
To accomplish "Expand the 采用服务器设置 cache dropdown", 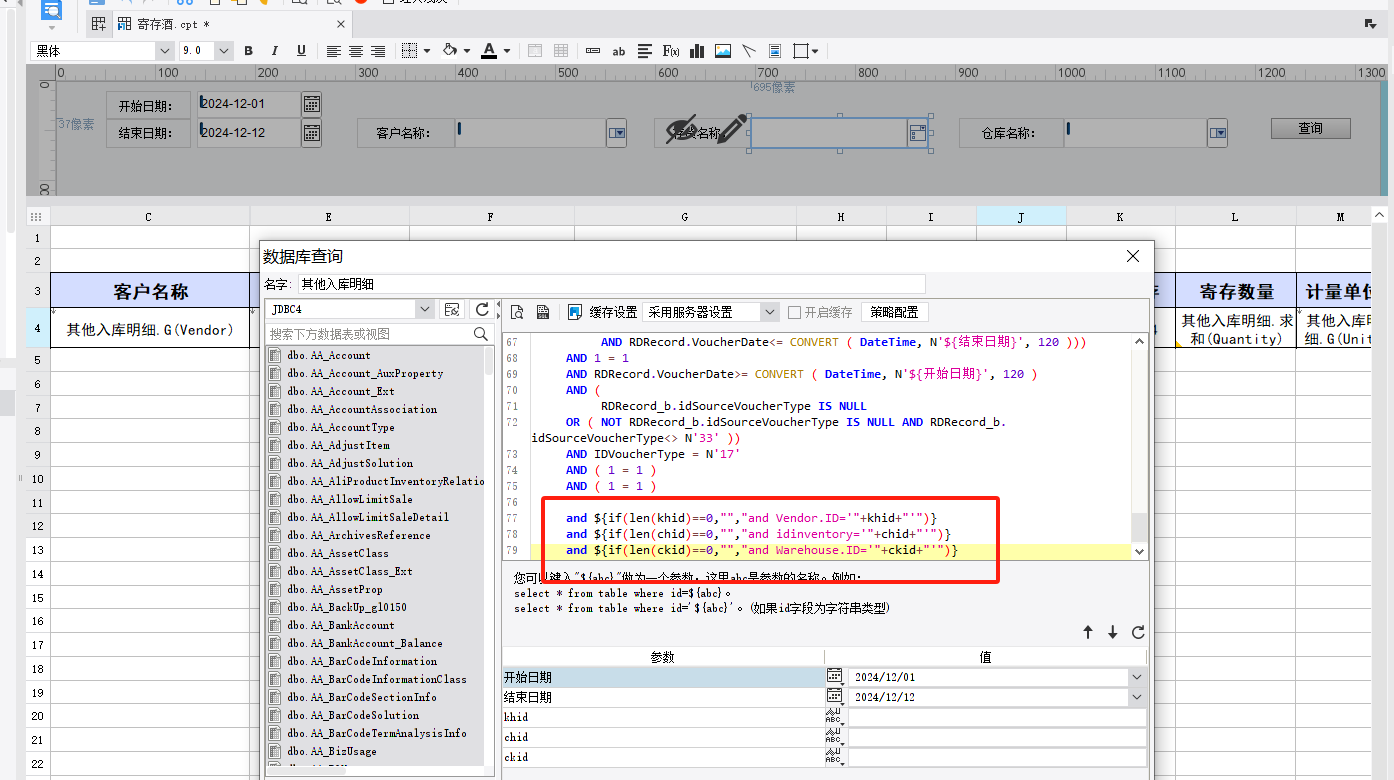I will [x=769, y=312].
